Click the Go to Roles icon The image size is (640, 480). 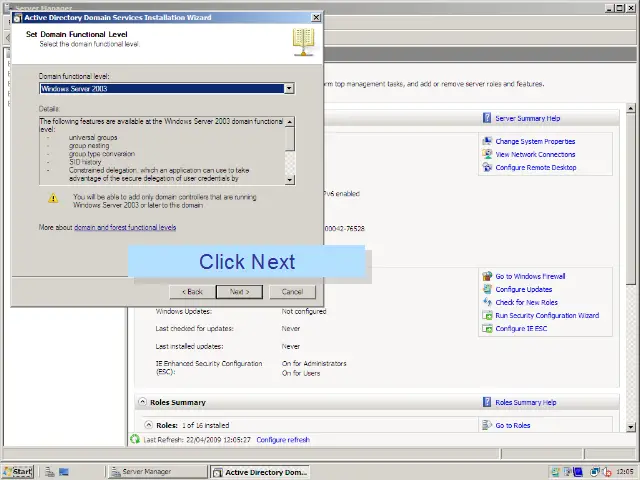(x=487, y=425)
